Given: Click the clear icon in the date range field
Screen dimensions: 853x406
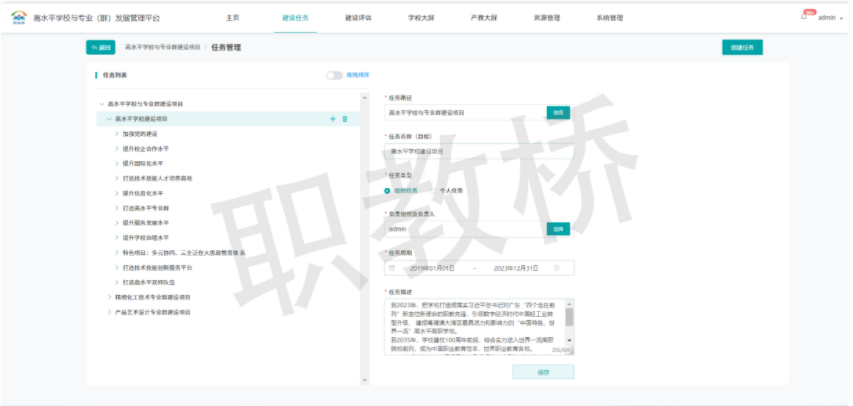Looking at the screenshot, I should [x=557, y=268].
